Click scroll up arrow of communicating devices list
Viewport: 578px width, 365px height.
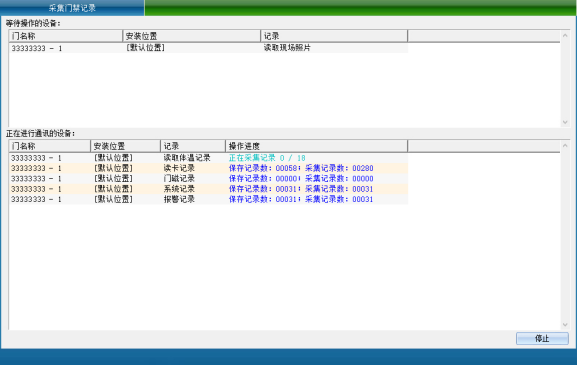[x=565, y=146]
